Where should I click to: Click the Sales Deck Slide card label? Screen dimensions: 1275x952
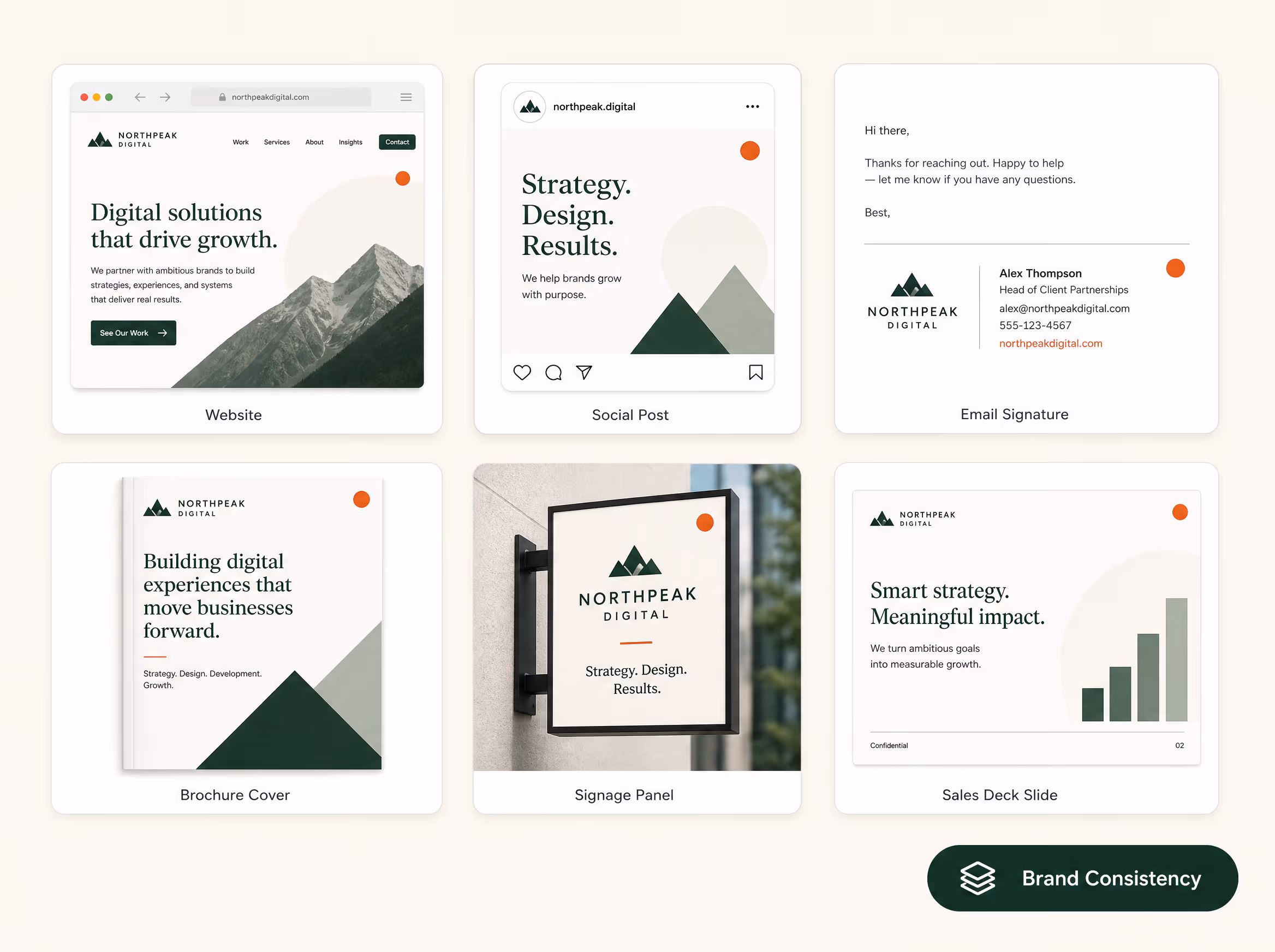pos(999,795)
